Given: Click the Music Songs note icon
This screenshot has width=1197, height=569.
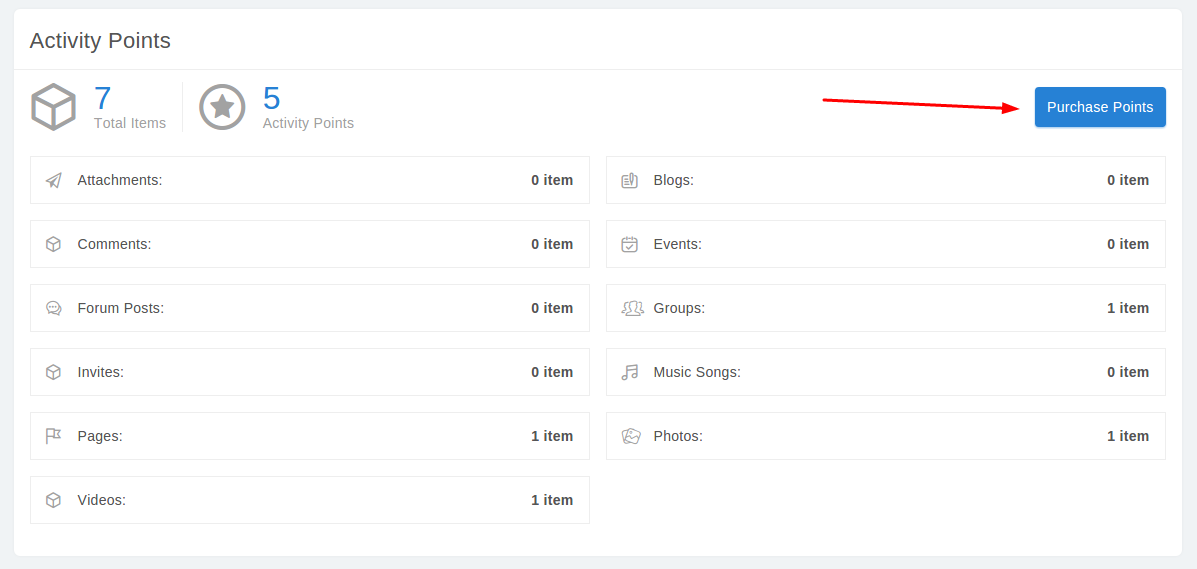Looking at the screenshot, I should click(x=630, y=372).
